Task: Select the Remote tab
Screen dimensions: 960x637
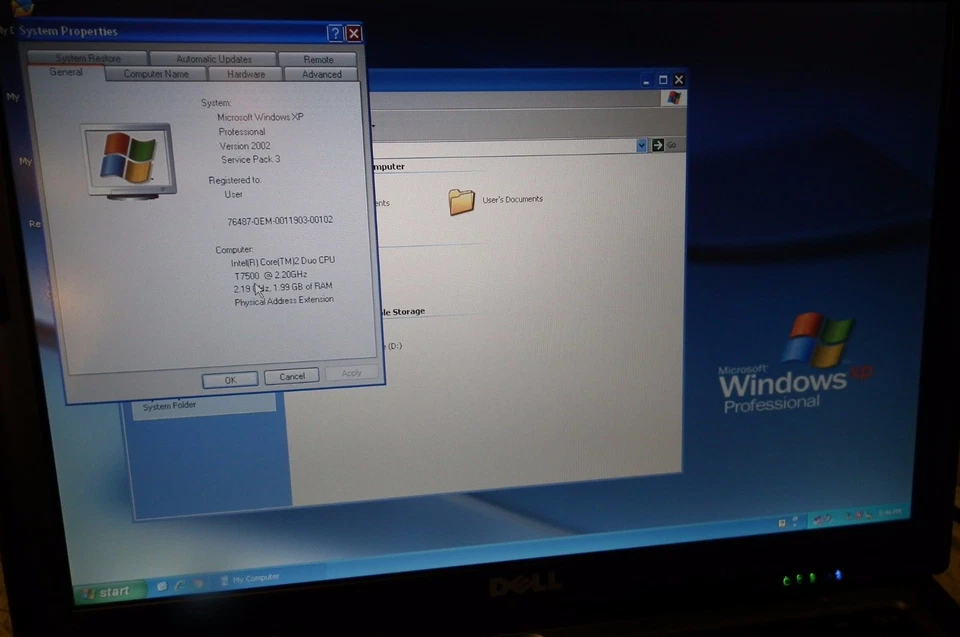Action: click(x=319, y=58)
